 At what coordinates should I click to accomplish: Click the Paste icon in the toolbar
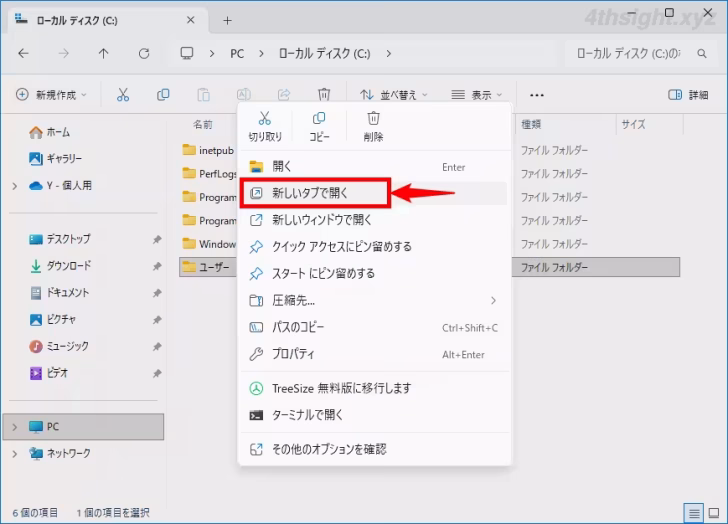pyautogui.click(x=203, y=95)
